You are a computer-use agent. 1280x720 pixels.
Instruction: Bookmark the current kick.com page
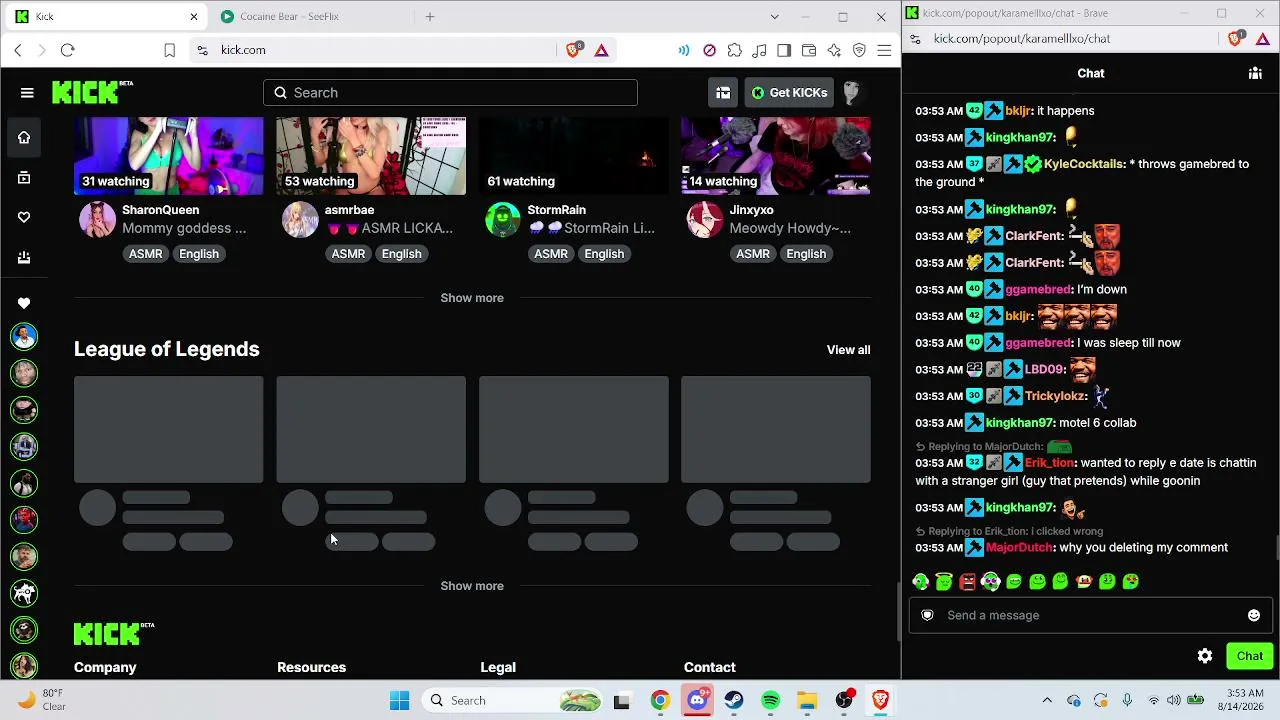pos(170,50)
